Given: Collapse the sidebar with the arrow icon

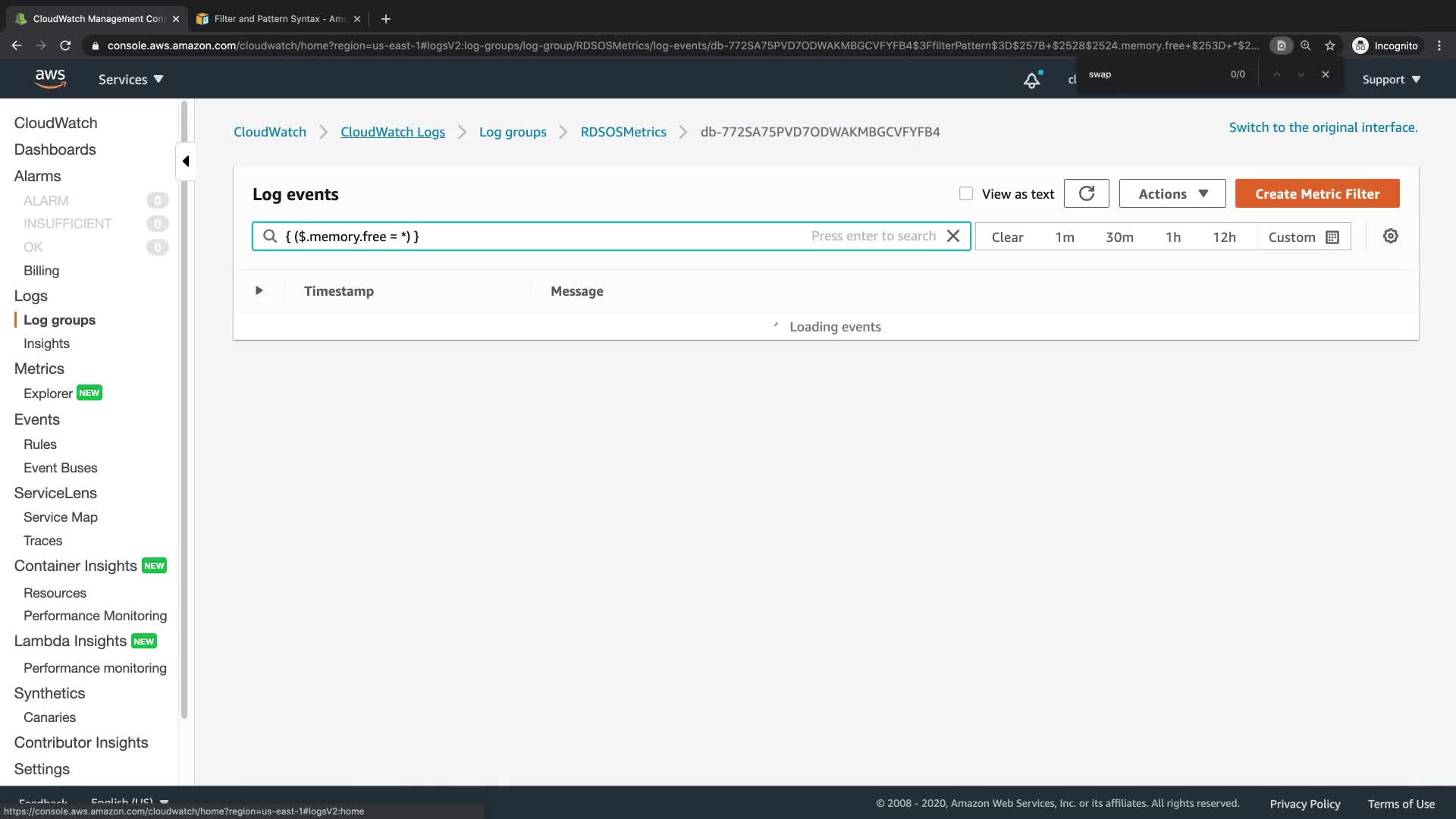Looking at the screenshot, I should [x=186, y=161].
